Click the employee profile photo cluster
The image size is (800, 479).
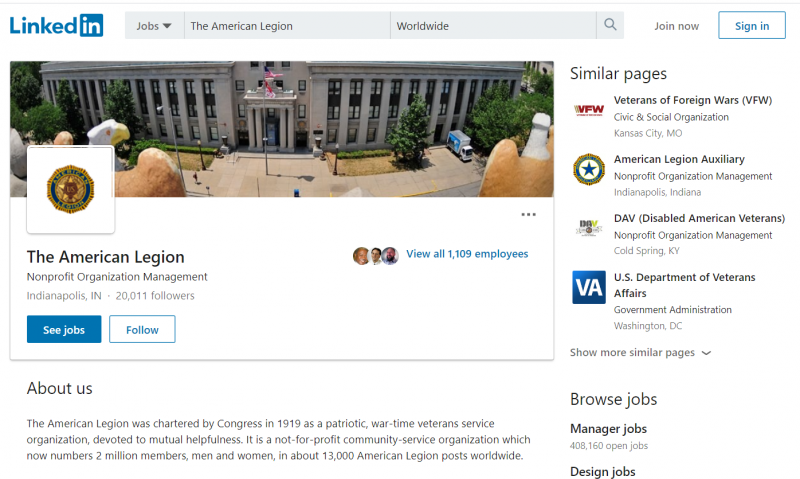point(376,256)
